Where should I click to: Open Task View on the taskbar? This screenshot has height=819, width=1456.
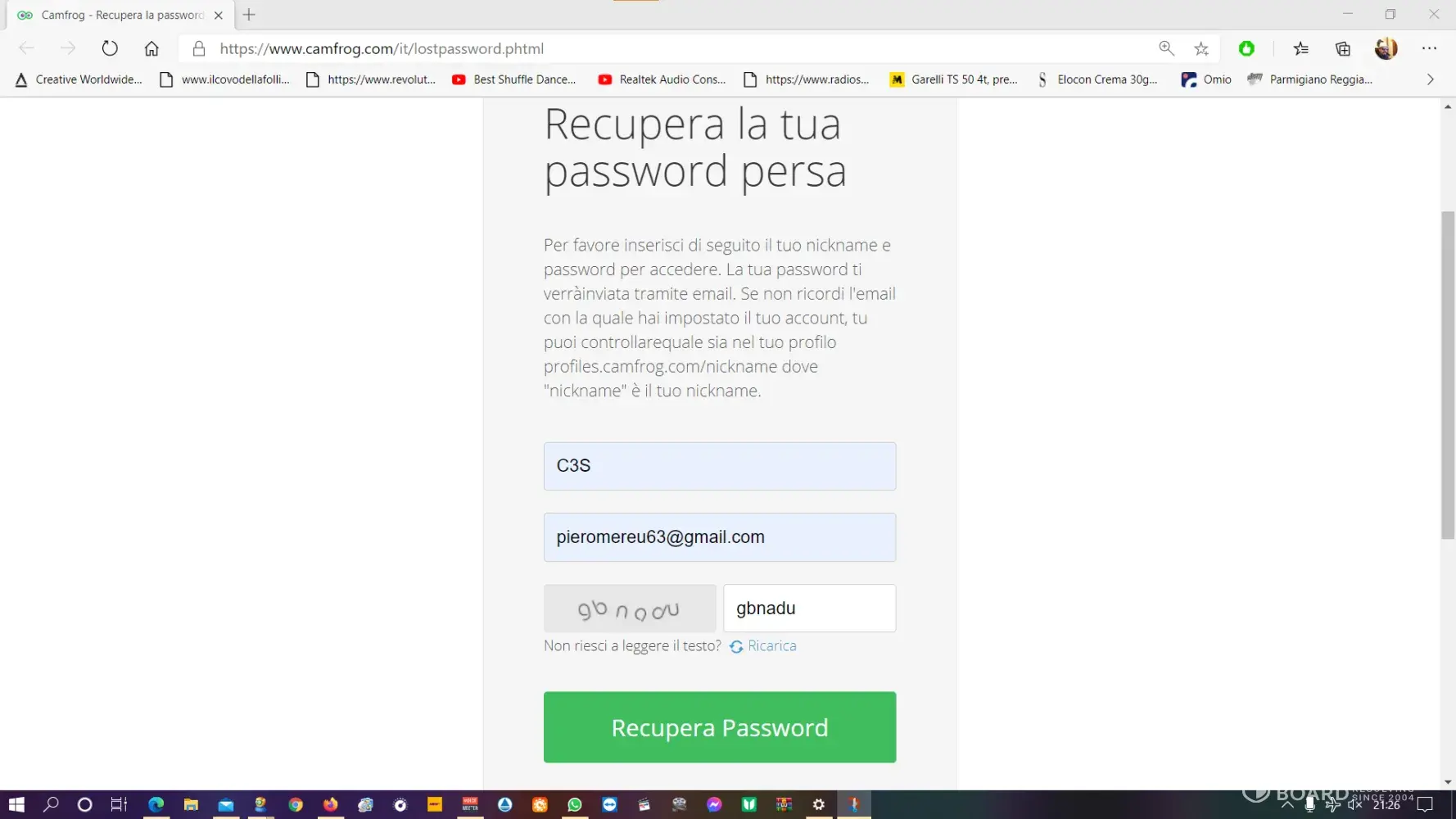tap(119, 805)
